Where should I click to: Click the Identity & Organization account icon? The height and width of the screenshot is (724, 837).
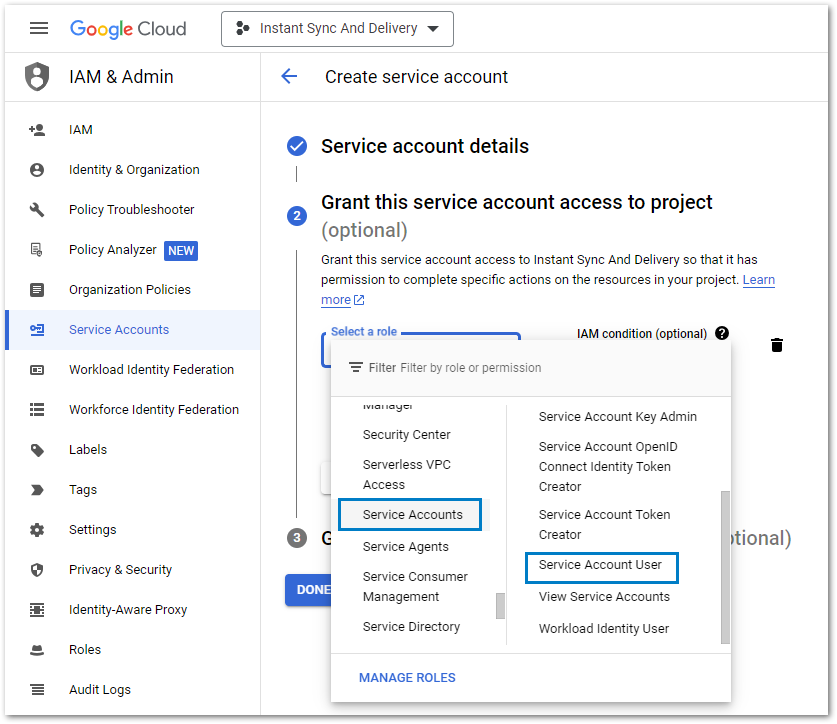click(x=37, y=170)
